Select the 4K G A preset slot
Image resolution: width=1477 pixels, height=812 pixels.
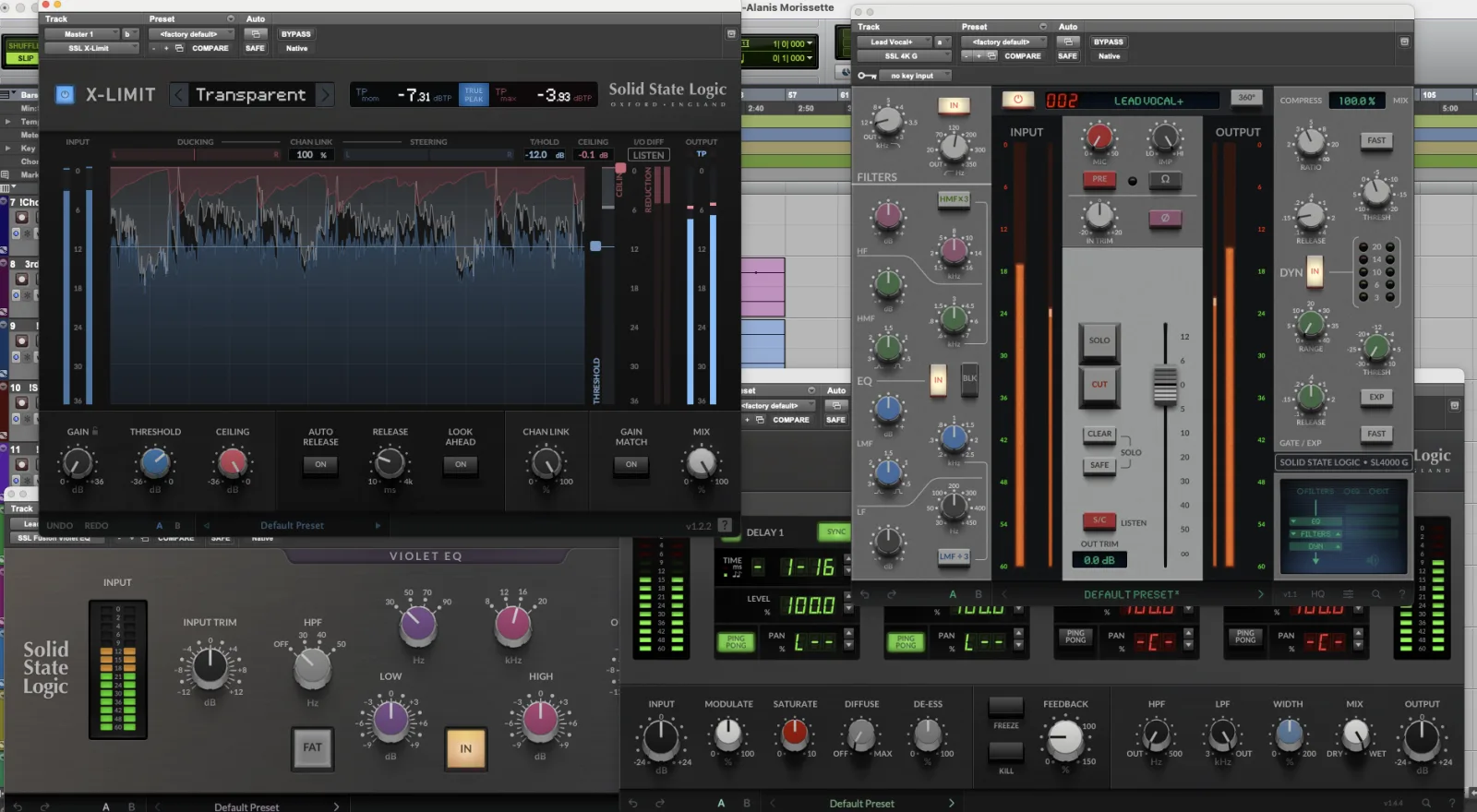953,594
